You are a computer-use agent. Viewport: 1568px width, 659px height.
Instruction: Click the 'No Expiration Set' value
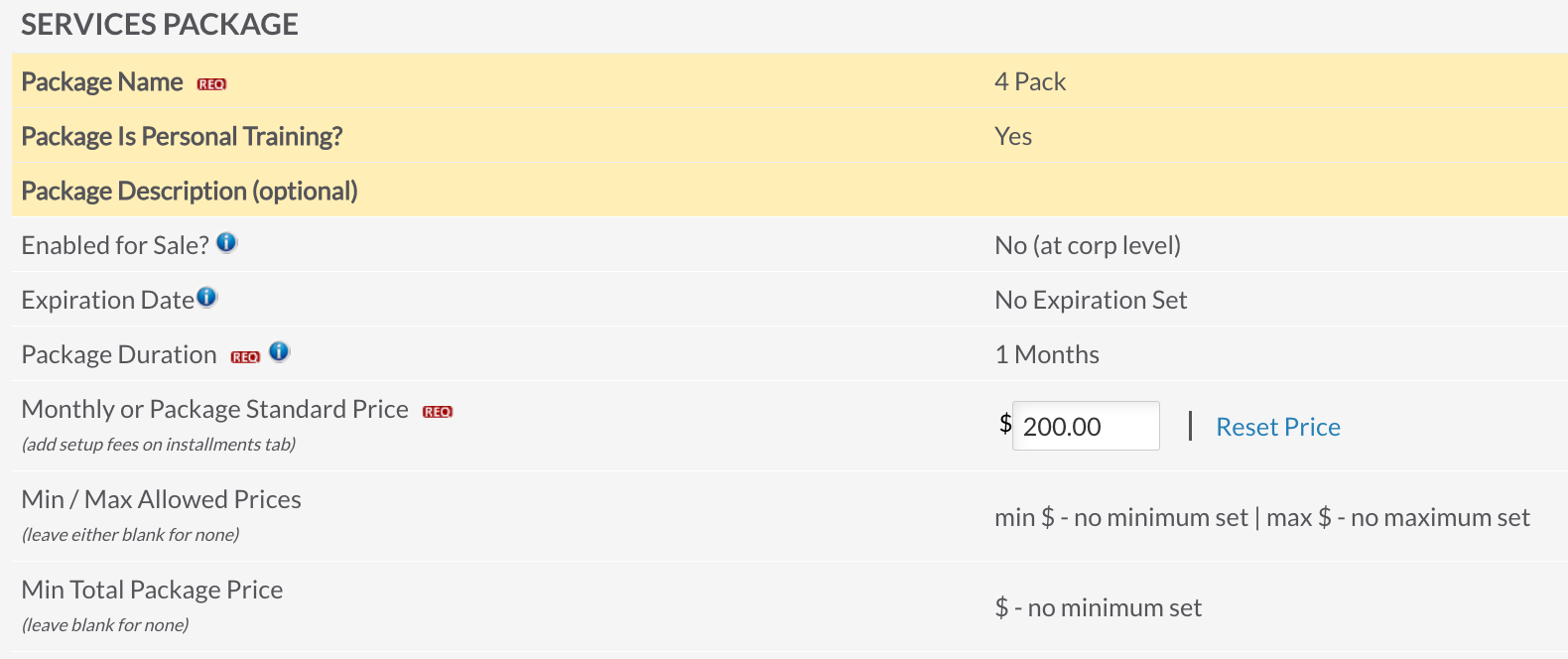coord(1091,300)
